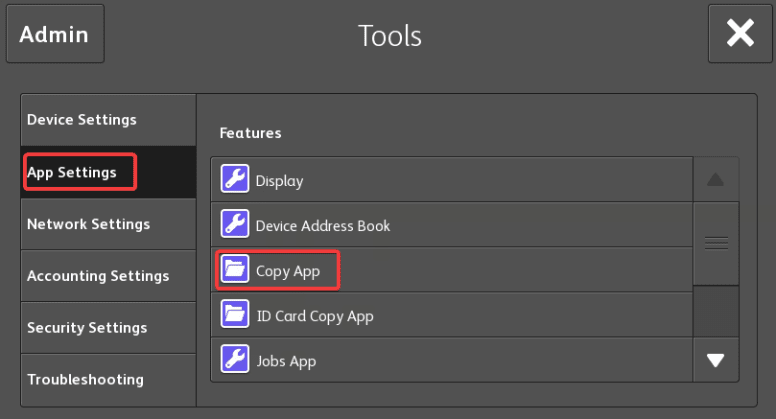Switch to the Network Settings tab

[x=88, y=224]
